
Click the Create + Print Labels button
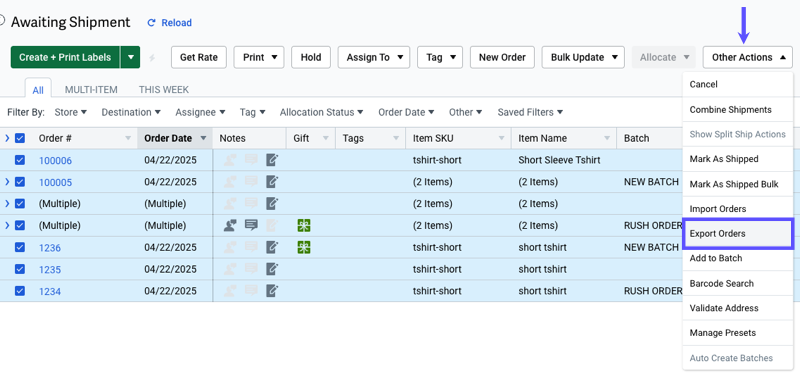coord(65,57)
